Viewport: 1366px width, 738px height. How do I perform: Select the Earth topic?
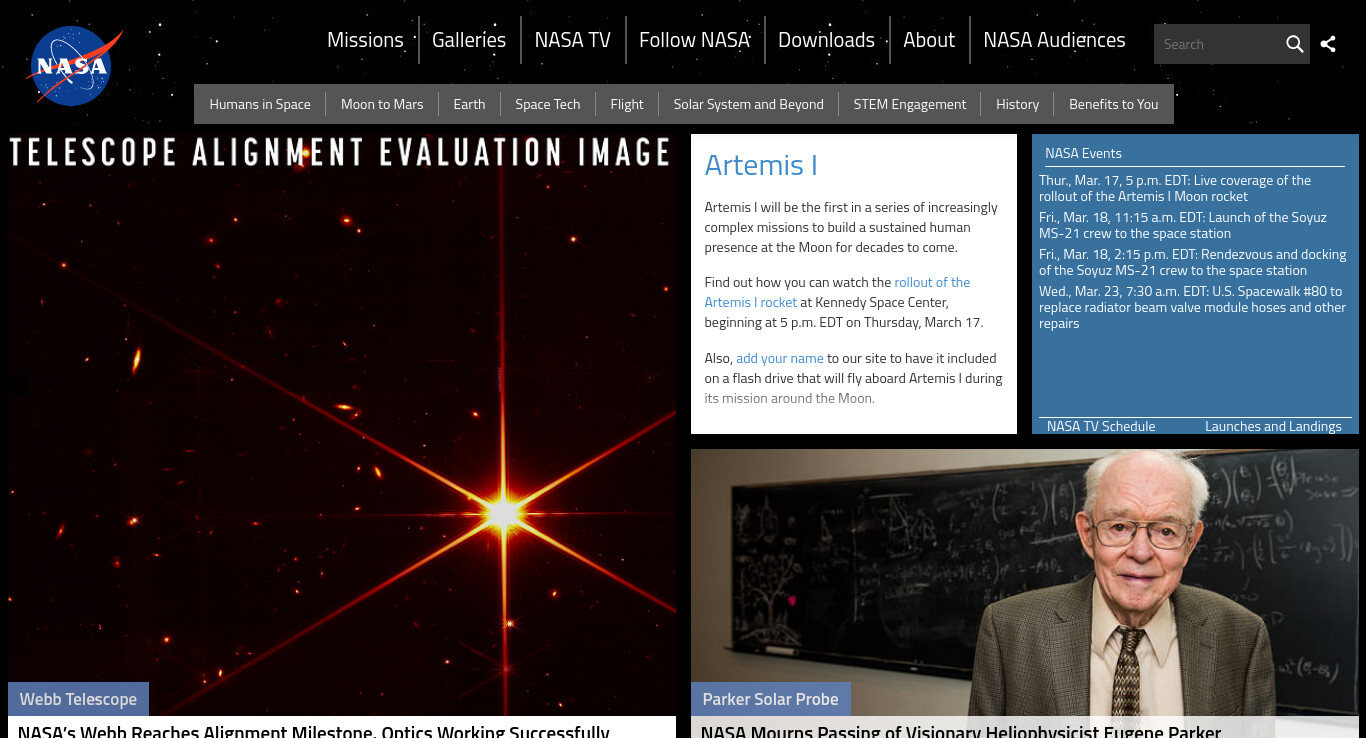[x=469, y=104]
